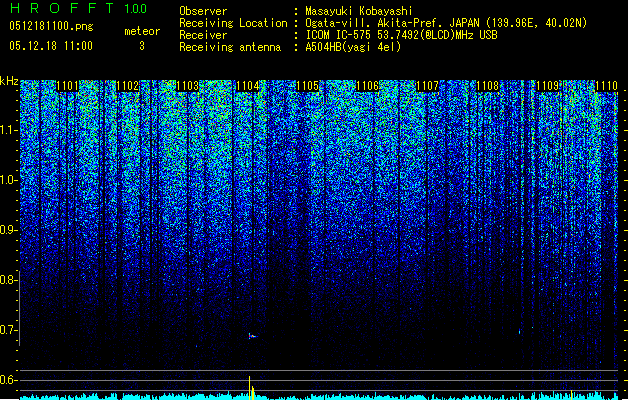Click the Observer label
629x400 pixels.
(203, 11)
